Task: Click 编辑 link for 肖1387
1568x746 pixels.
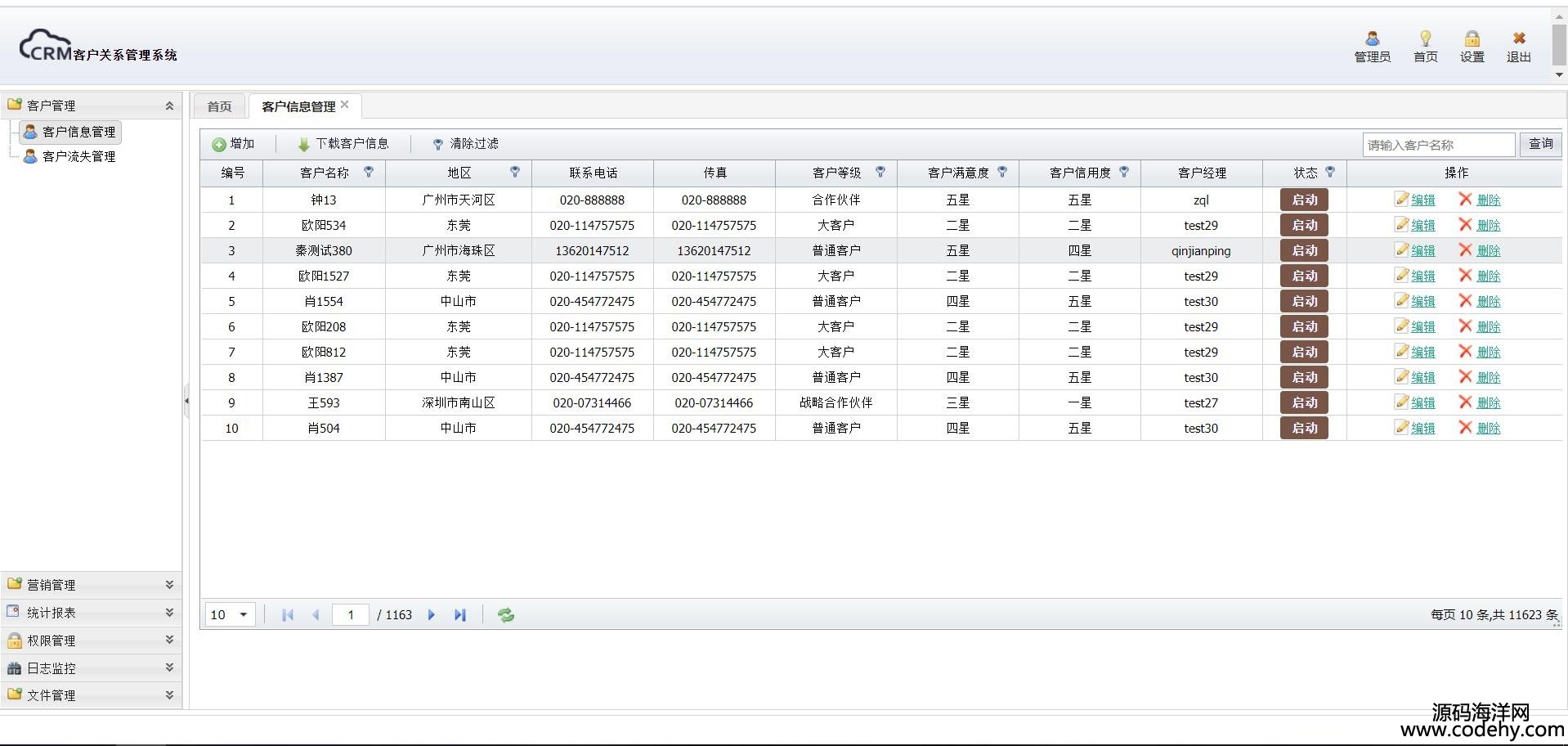Action: 1423,378
